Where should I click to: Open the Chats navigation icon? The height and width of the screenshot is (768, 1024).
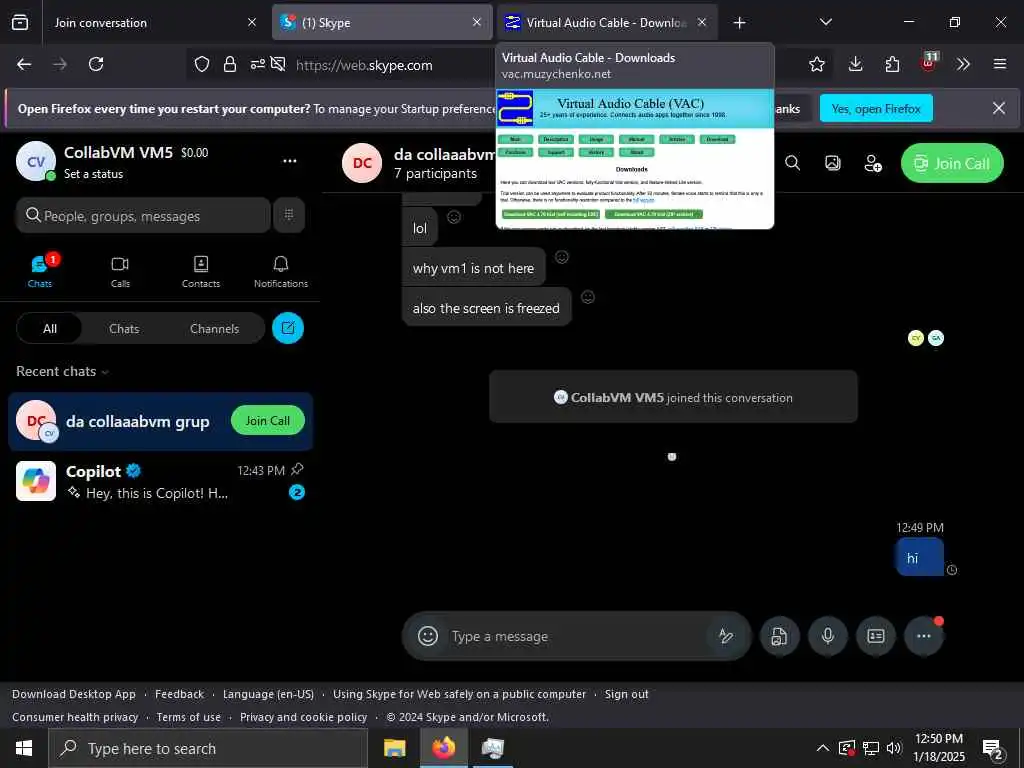(40, 271)
